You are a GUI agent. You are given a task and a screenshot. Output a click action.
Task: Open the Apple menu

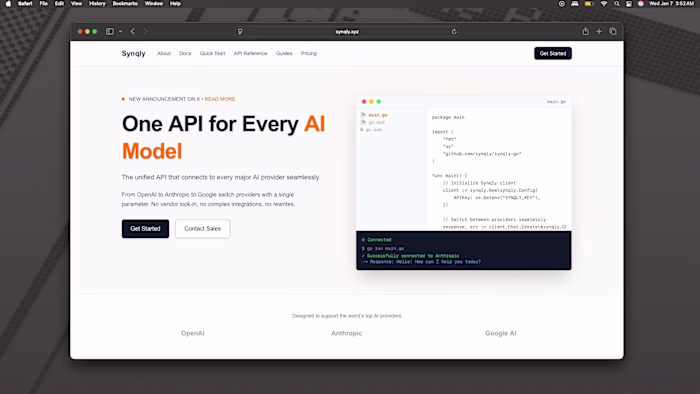pyautogui.click(x=8, y=4)
